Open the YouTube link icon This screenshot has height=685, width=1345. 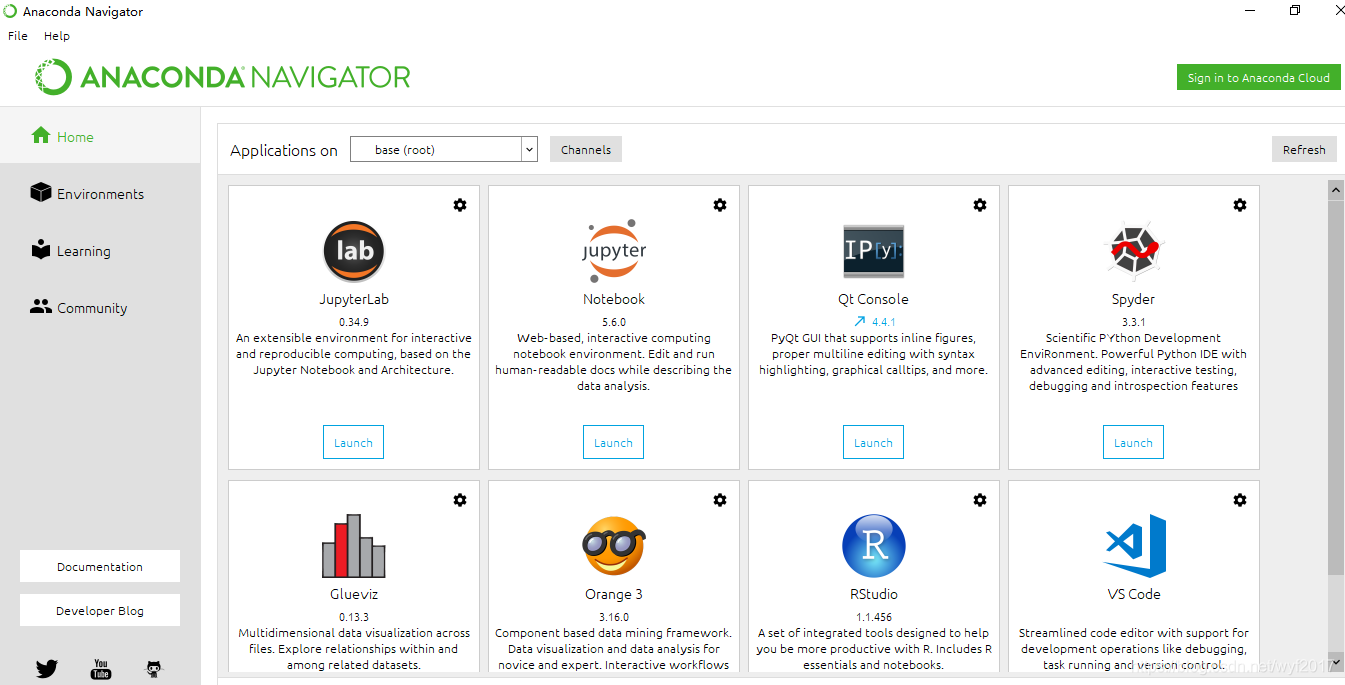101,669
